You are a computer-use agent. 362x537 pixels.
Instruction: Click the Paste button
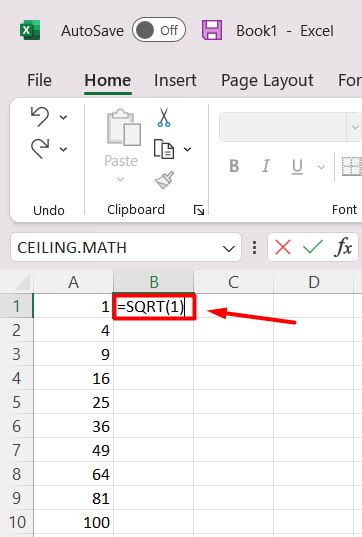121,146
